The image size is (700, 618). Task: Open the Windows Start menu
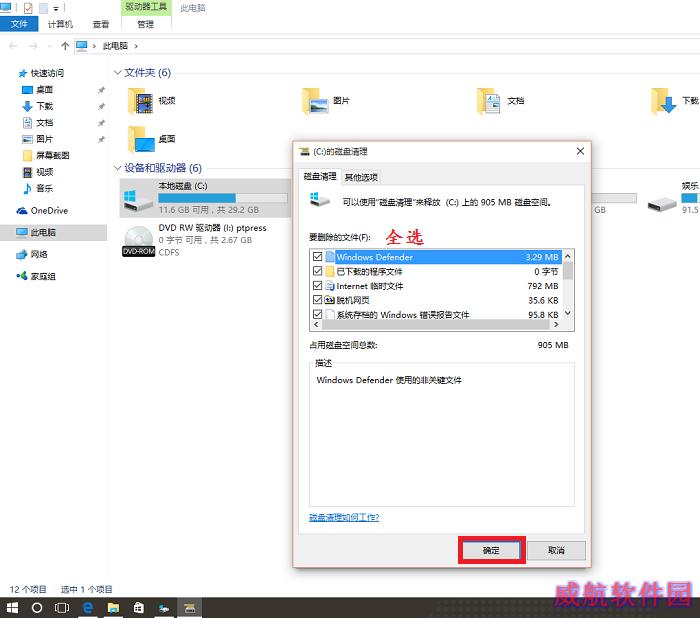click(x=12, y=608)
